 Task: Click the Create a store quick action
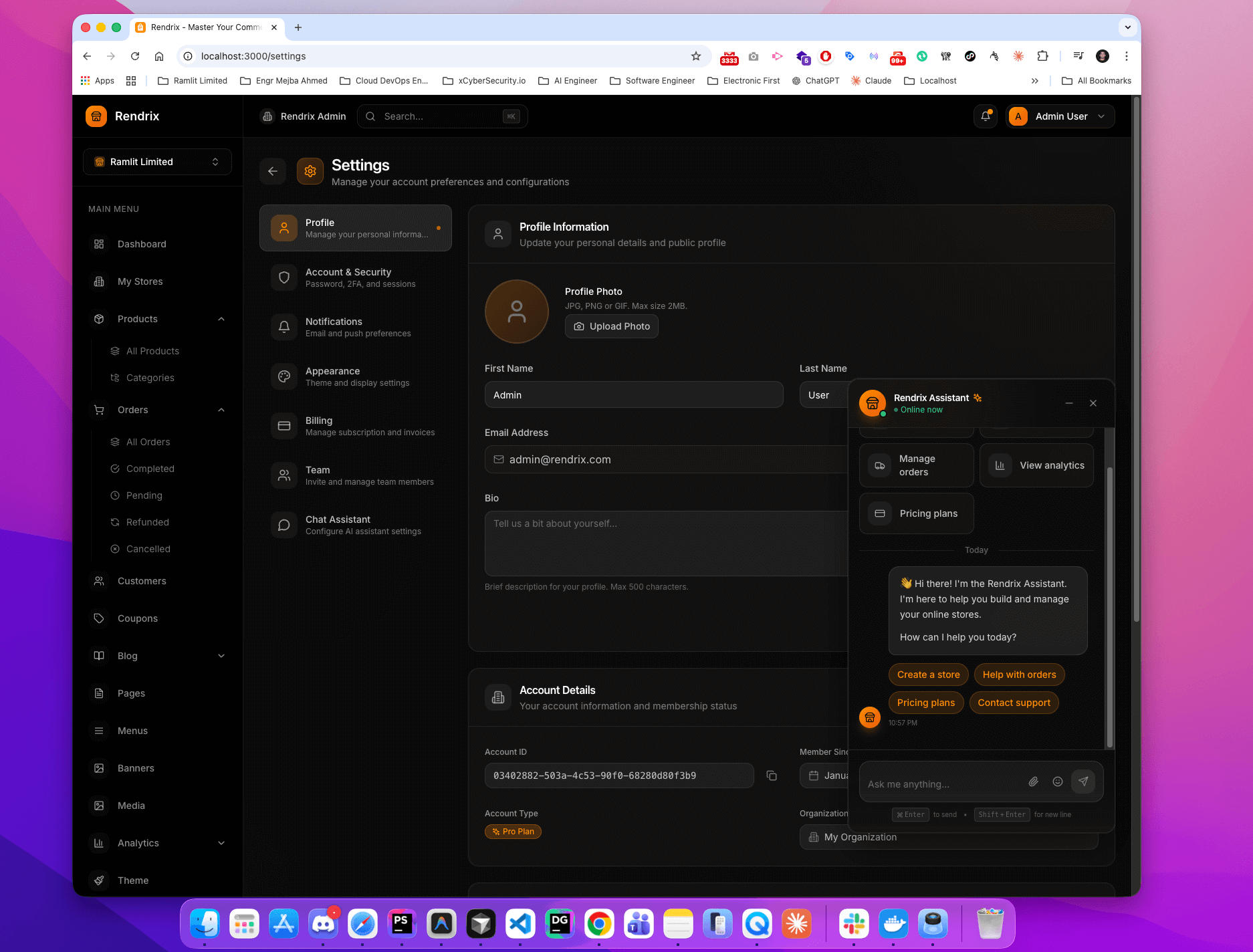click(927, 675)
